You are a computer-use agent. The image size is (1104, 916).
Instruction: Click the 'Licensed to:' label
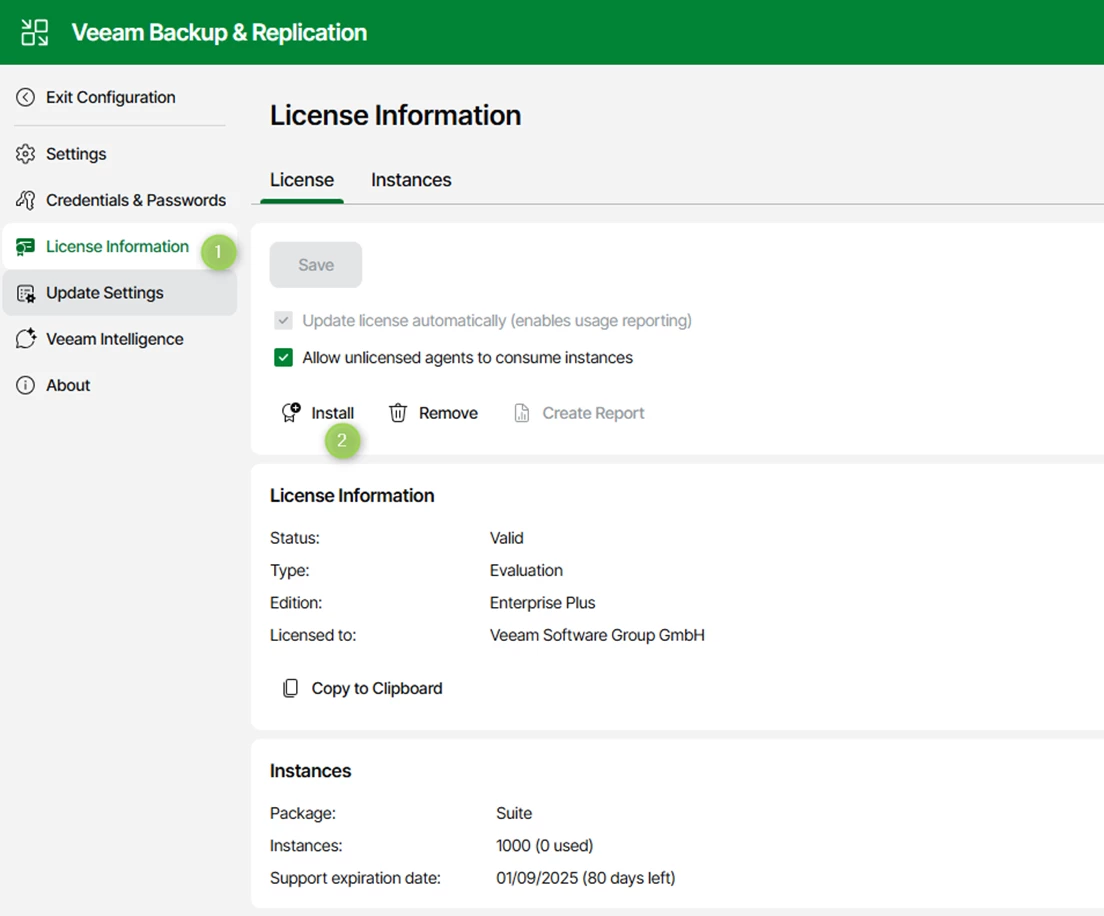click(313, 635)
